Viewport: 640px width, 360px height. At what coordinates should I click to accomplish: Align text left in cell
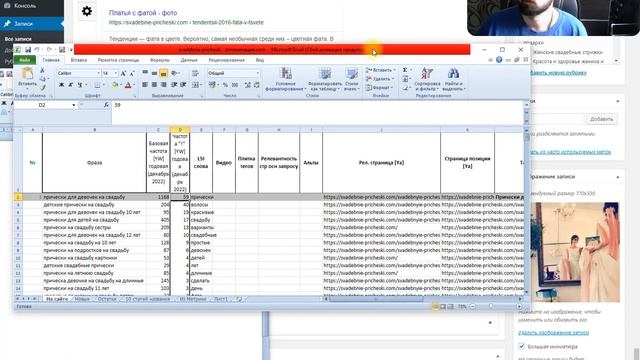pos(145,85)
